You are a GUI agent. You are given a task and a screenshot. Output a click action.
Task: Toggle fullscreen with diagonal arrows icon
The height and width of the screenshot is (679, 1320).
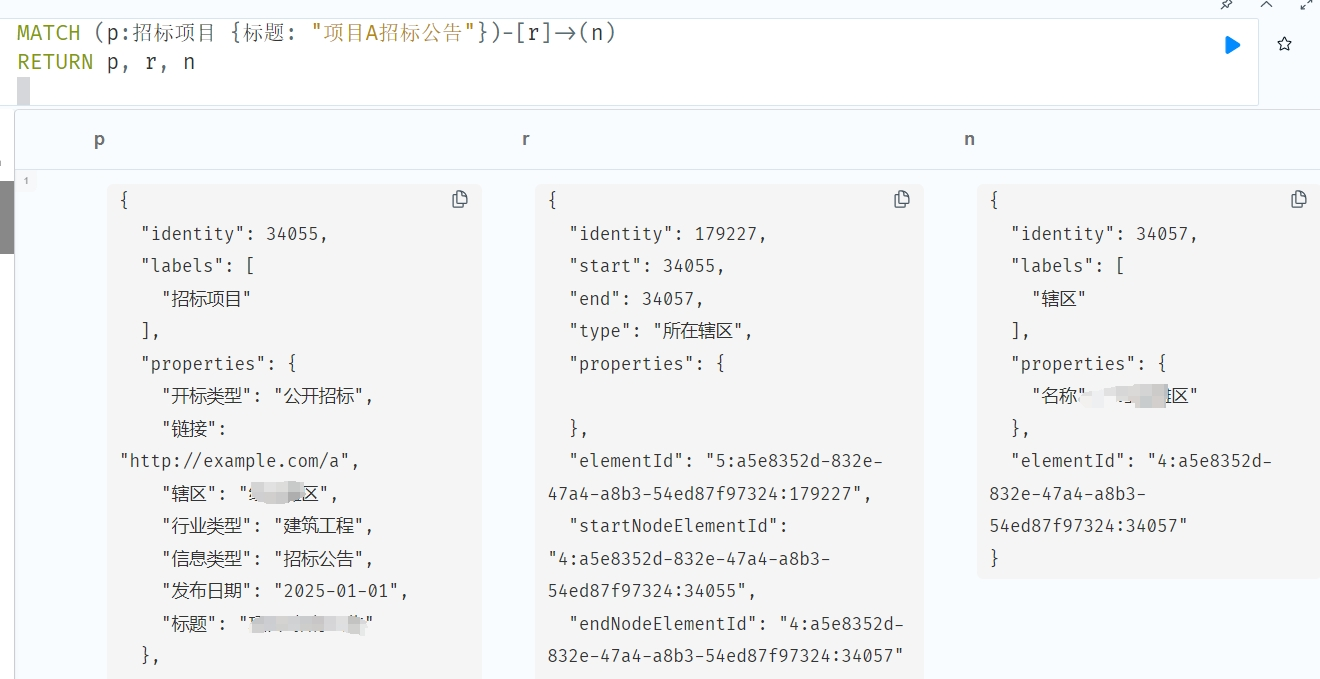(x=1307, y=4)
